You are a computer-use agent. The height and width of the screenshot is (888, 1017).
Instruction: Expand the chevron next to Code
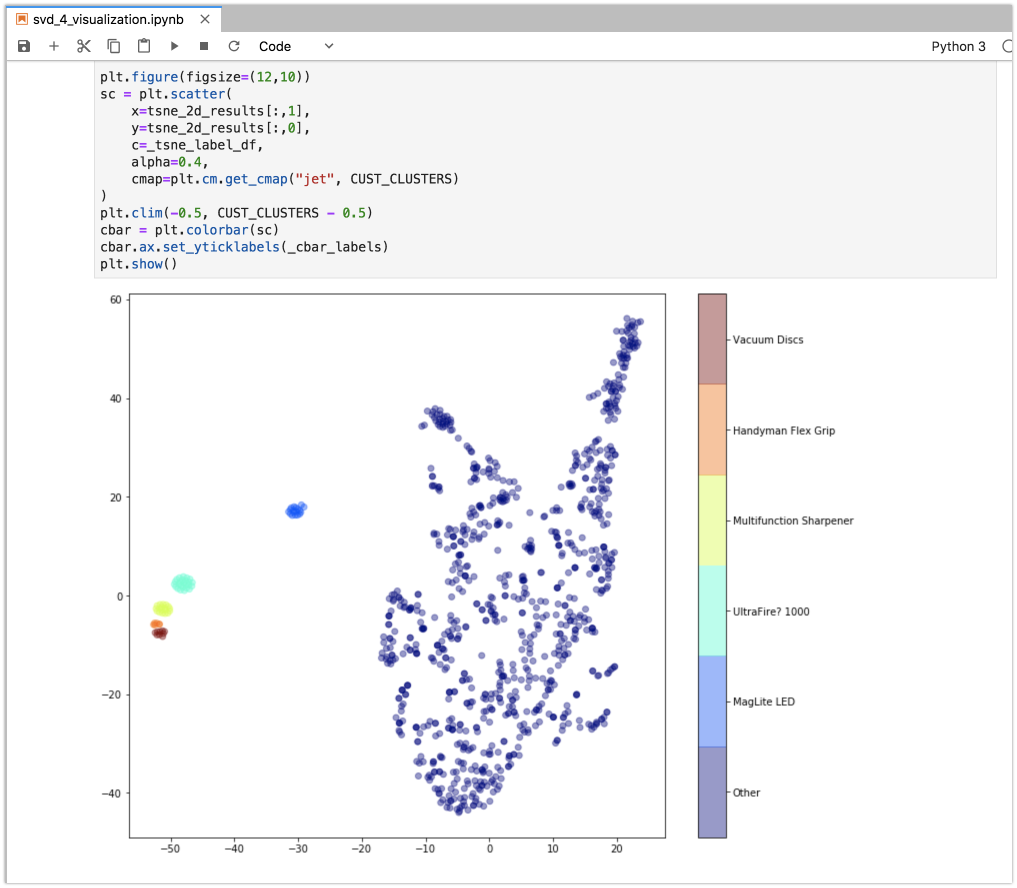327,46
